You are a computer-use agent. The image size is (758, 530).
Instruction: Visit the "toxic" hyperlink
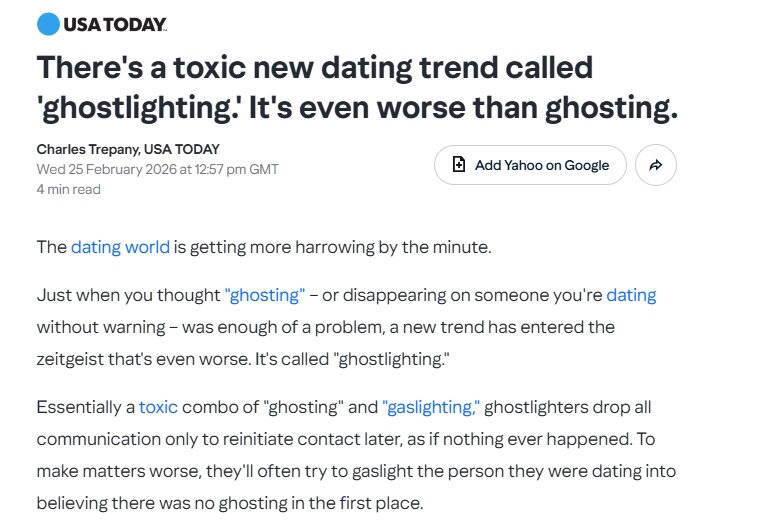(158, 407)
